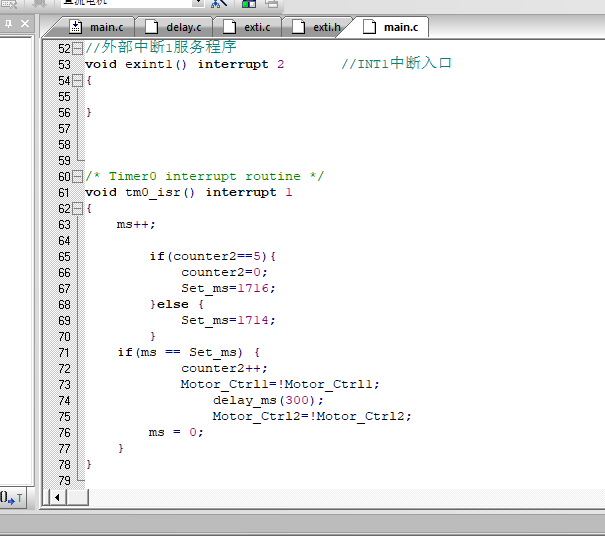Close the project side panel
Screen dimensions: 605x537
(x=25, y=24)
